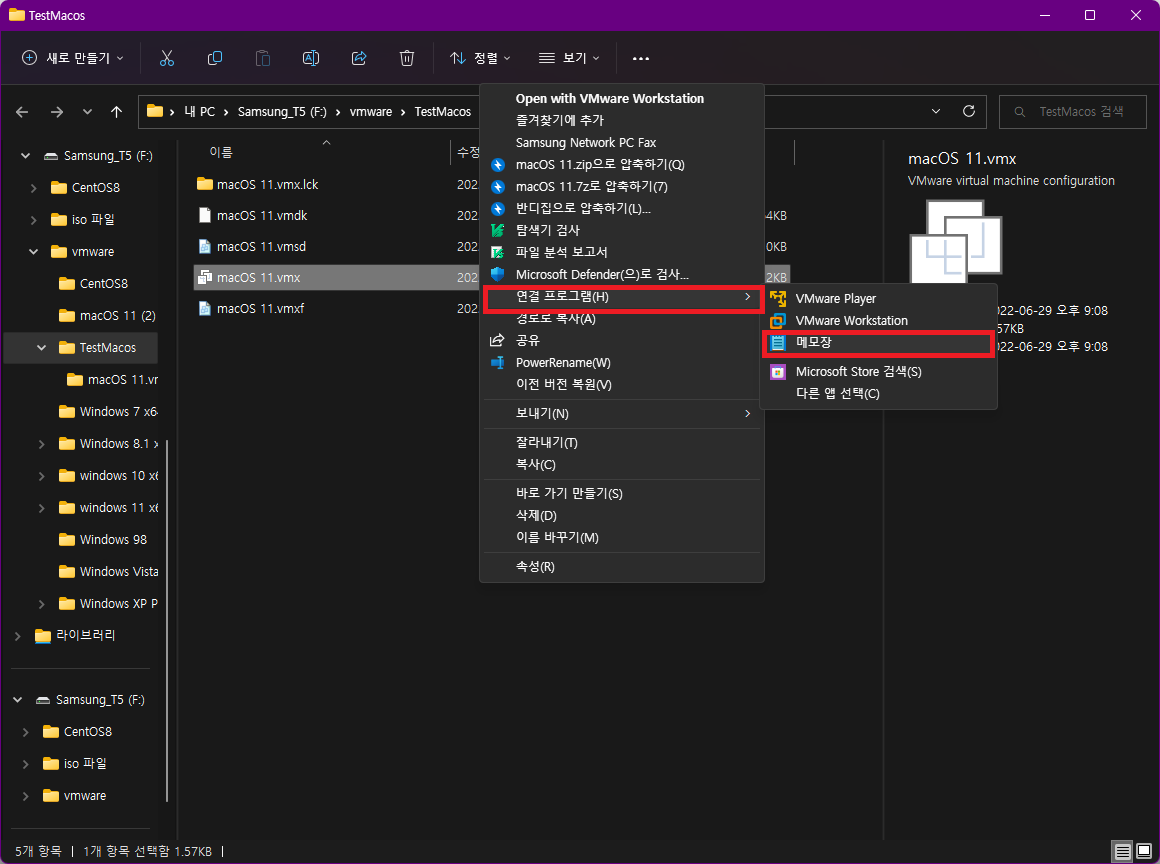Choose 이름 바꾸기(M) in context menu
This screenshot has width=1160, height=864.
click(x=621, y=538)
